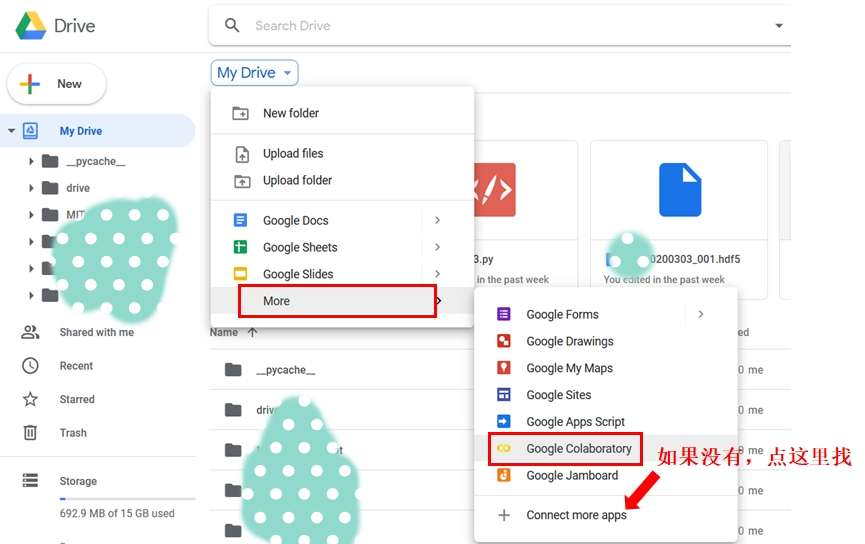The width and height of the screenshot is (865, 544).
Task: Expand the Google Slides submenu arrow
Action: [x=437, y=274]
